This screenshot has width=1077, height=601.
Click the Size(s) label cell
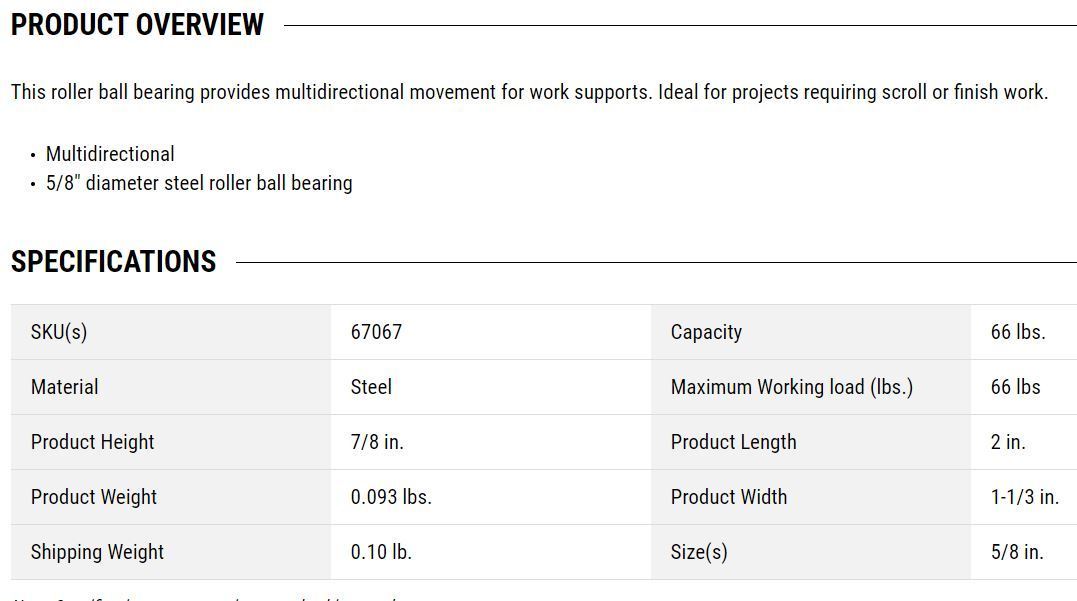810,552
